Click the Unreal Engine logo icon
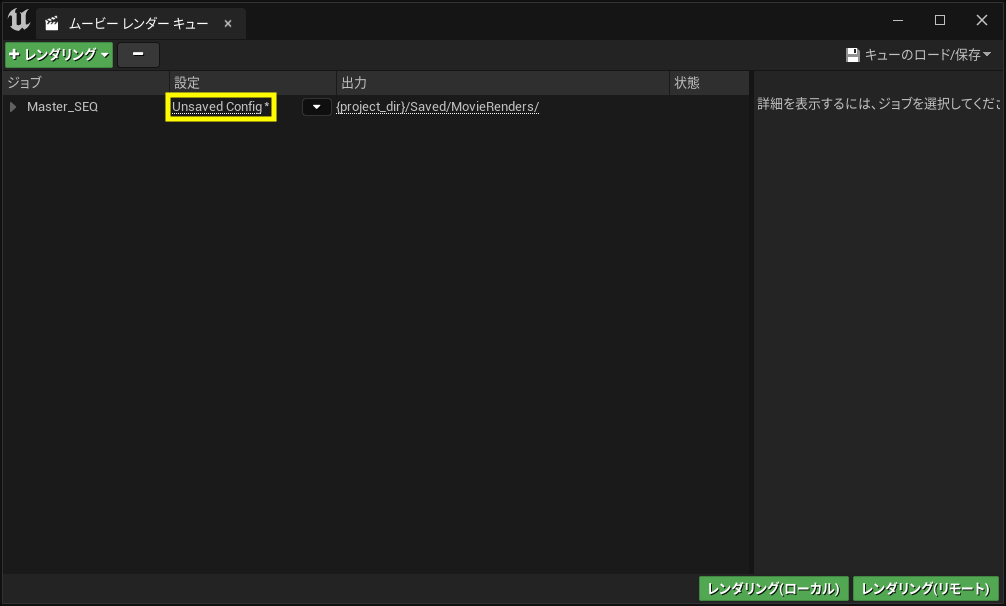 (17, 19)
